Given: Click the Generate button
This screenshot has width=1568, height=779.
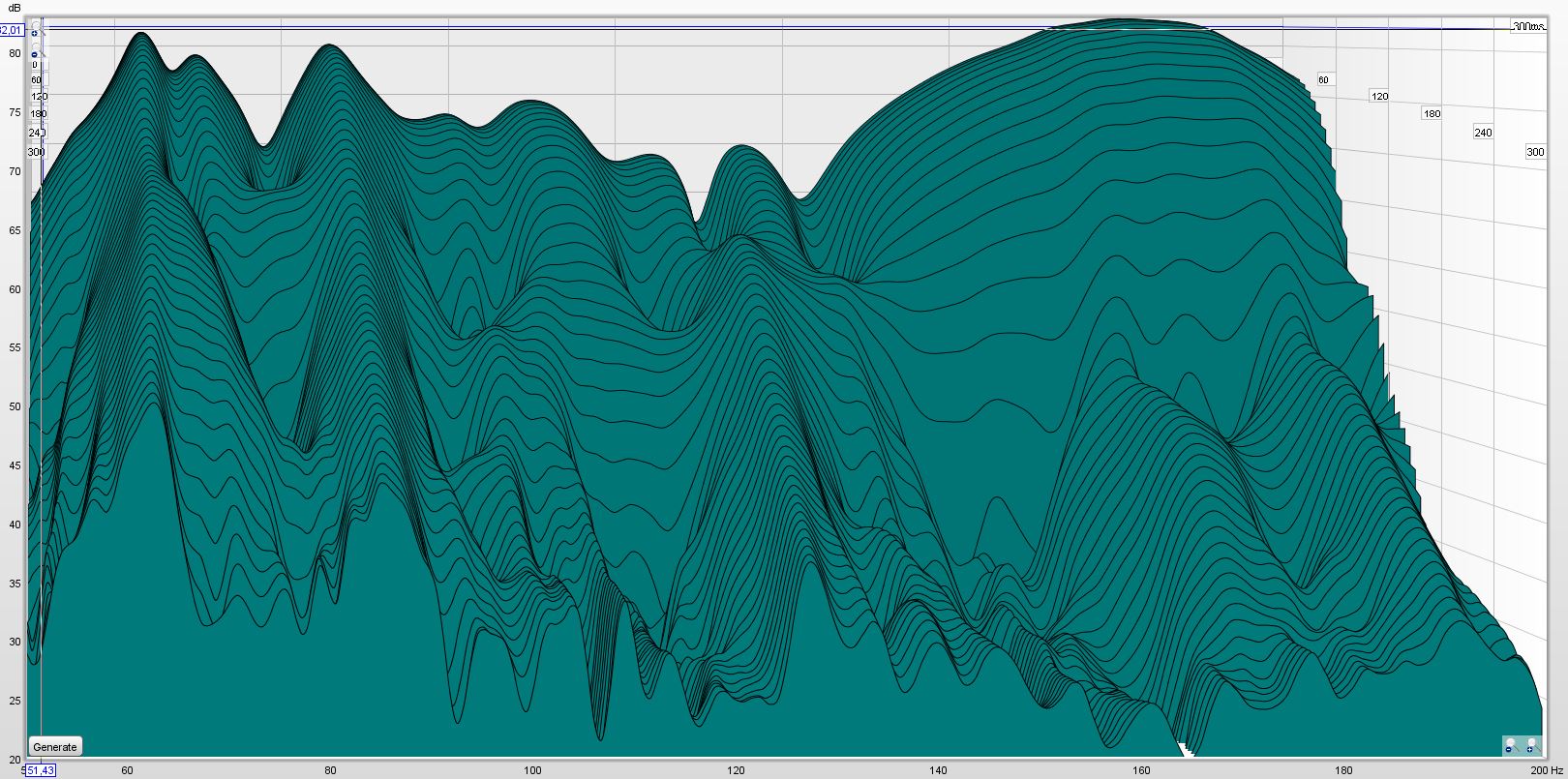Looking at the screenshot, I should pyautogui.click(x=55, y=747).
